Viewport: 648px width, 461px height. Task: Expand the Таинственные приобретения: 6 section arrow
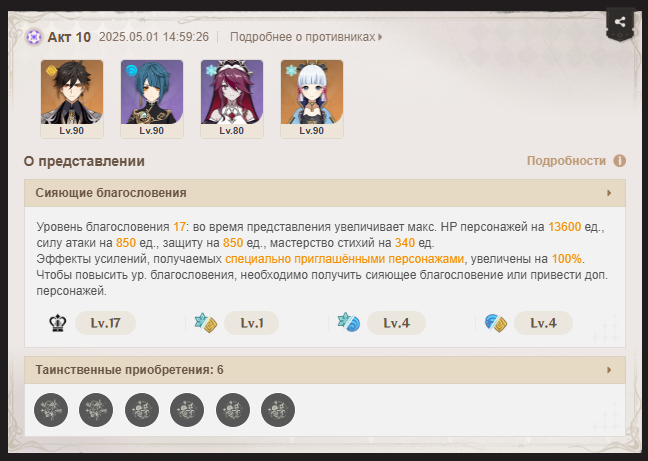[609, 370]
